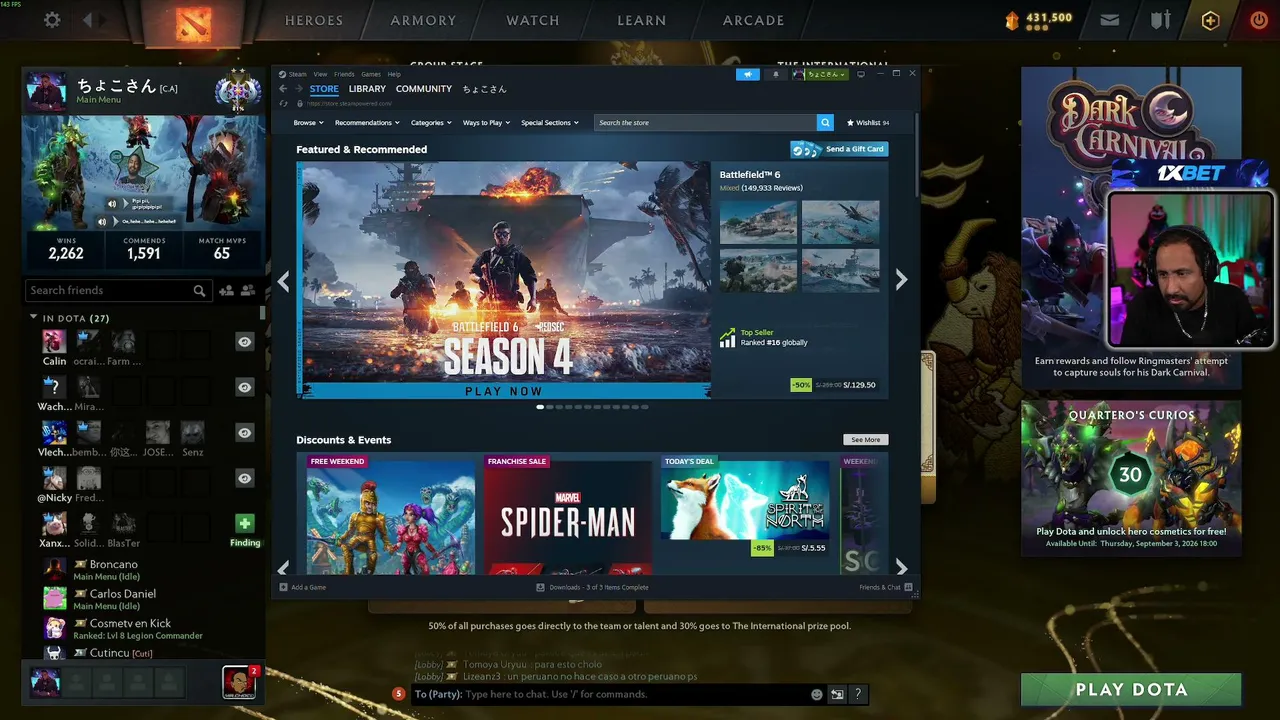This screenshot has height=720, width=1280.
Task: Go back in Steam navigation
Action: pos(283,89)
